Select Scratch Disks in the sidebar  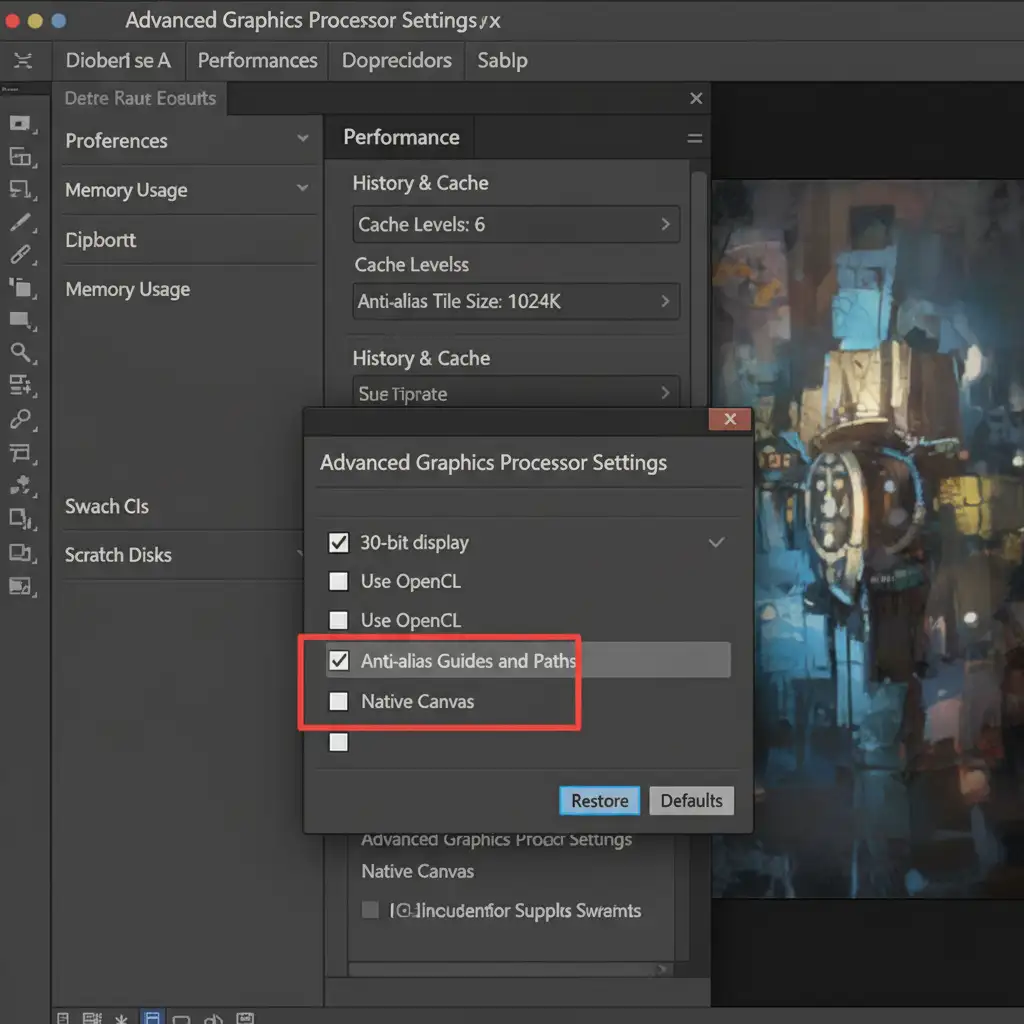coord(118,555)
